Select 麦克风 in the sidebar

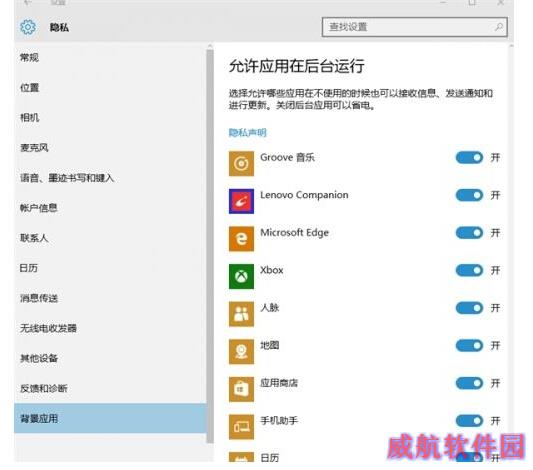34,148
